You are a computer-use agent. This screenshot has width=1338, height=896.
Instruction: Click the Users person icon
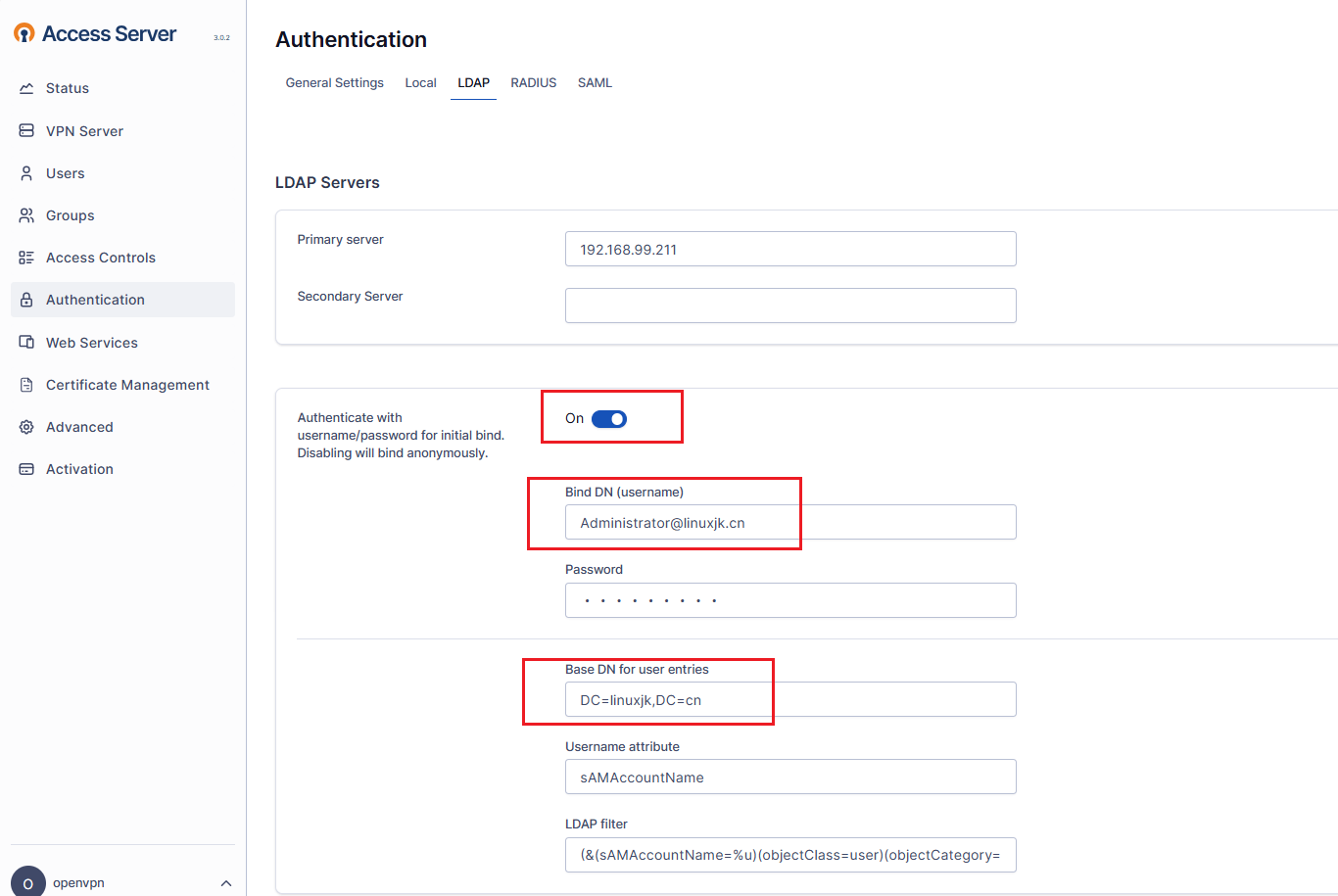[26, 173]
